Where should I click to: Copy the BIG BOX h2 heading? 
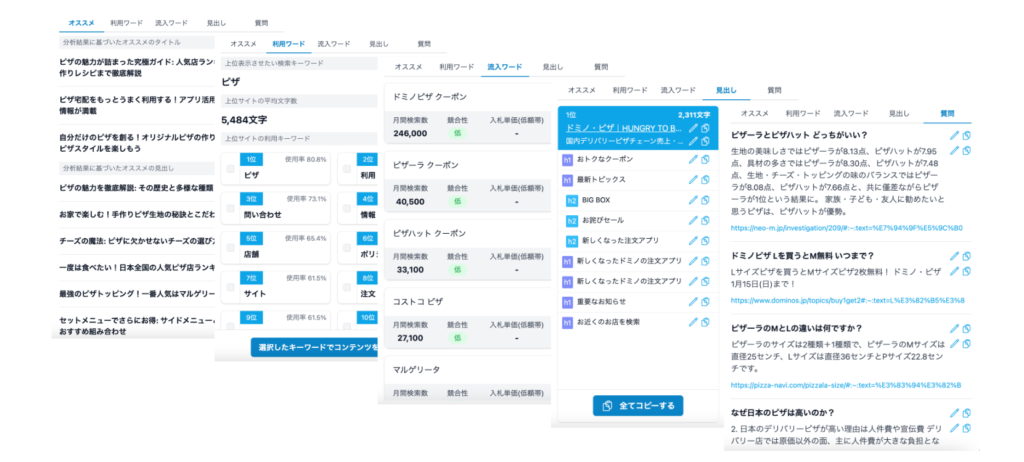(x=705, y=200)
